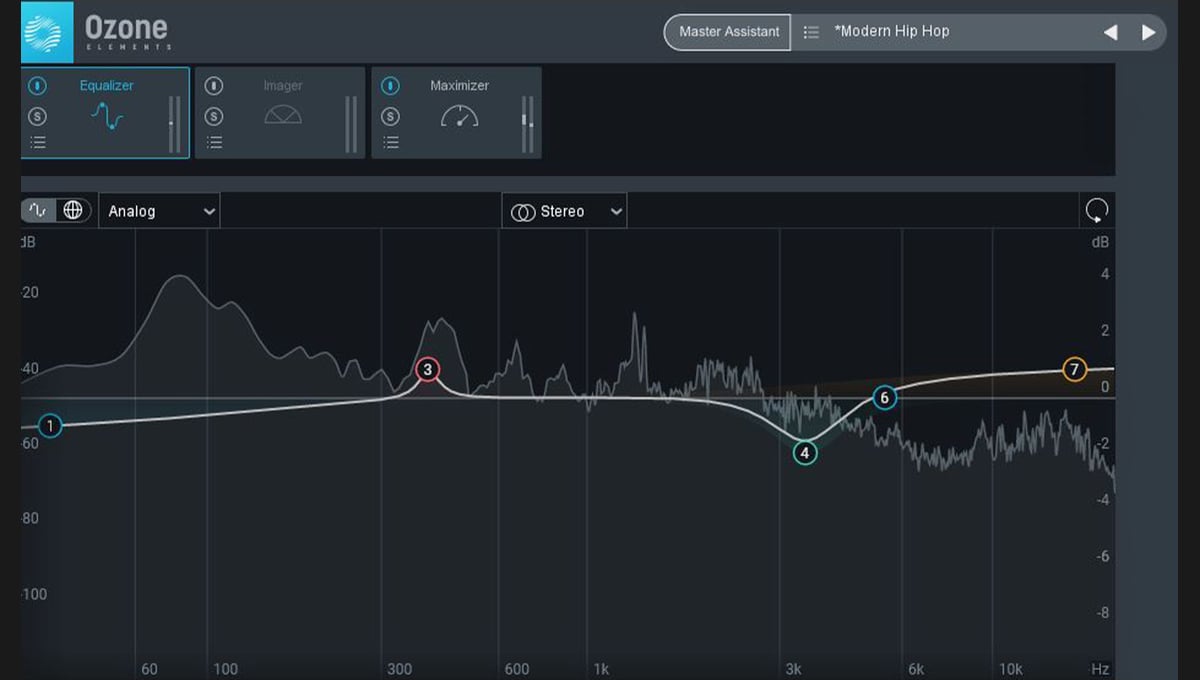This screenshot has height=680, width=1200.
Task: Select the Maximizer gauge icon
Action: click(459, 115)
